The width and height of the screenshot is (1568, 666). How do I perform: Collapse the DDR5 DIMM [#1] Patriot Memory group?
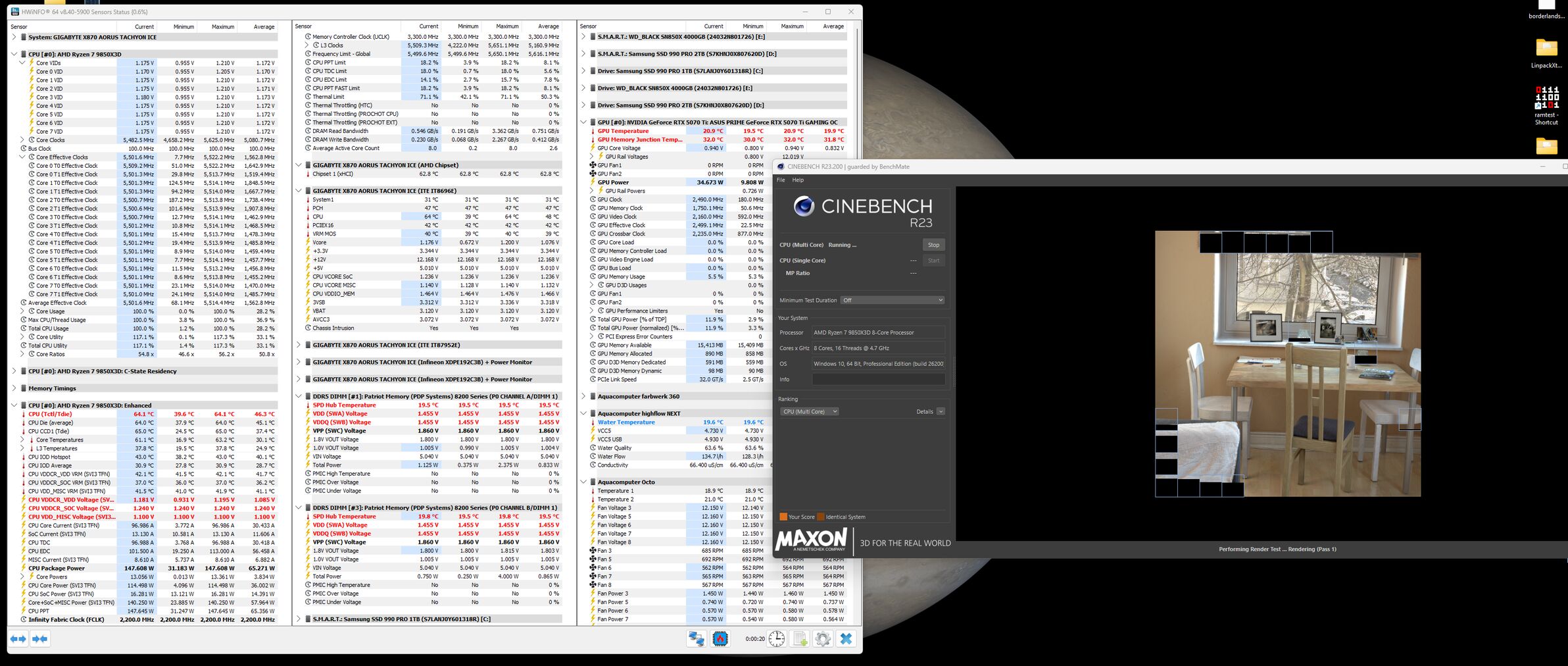(299, 396)
